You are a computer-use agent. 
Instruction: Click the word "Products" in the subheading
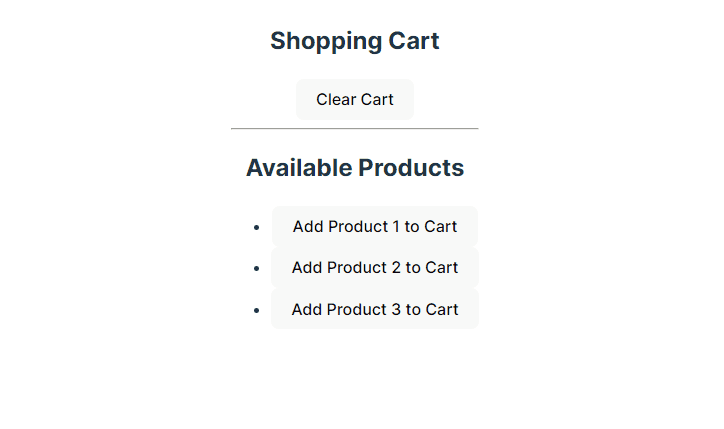click(x=411, y=168)
